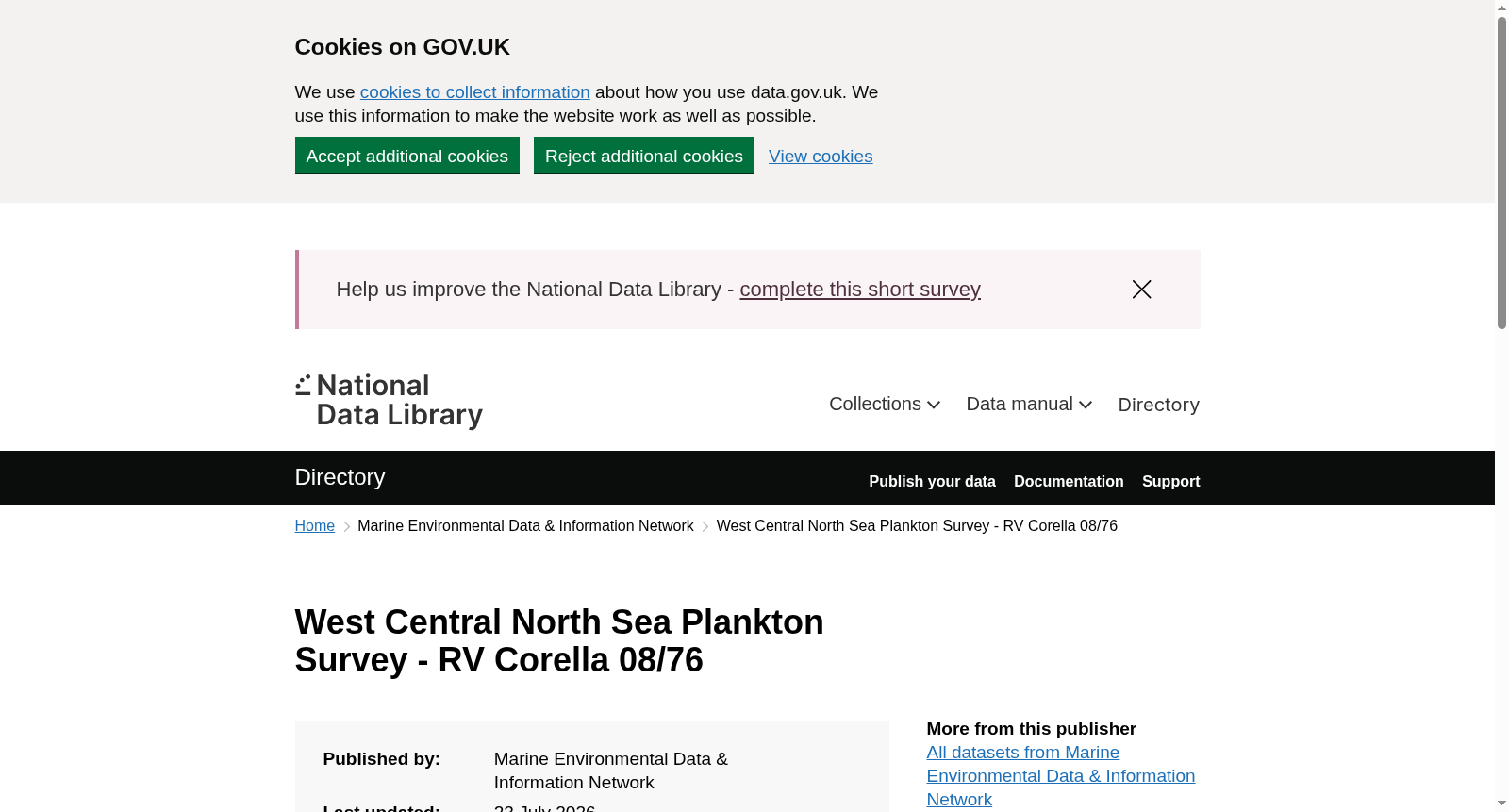1509x812 pixels.
Task: Open the Documentation menu item
Action: coord(1069,481)
